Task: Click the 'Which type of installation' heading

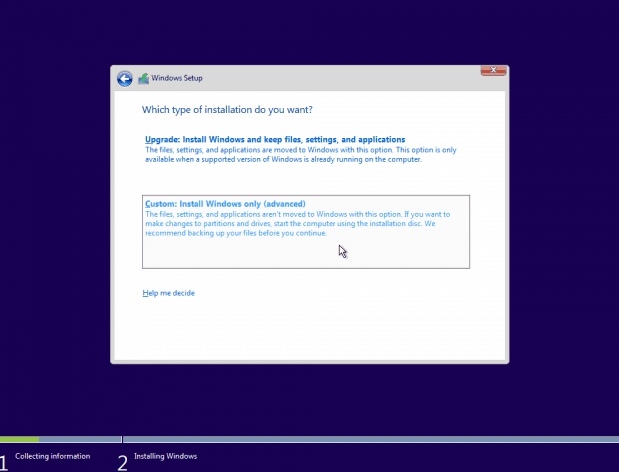Action: [x=234, y=109]
